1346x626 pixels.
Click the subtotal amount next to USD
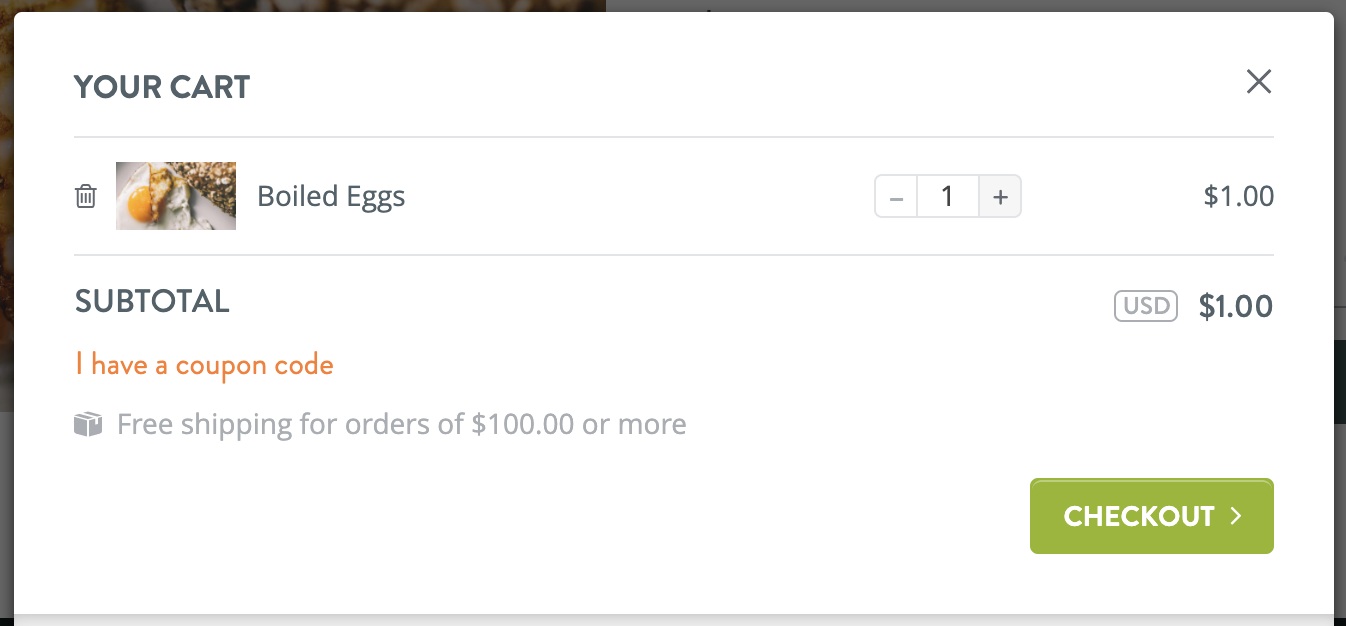pos(1236,306)
